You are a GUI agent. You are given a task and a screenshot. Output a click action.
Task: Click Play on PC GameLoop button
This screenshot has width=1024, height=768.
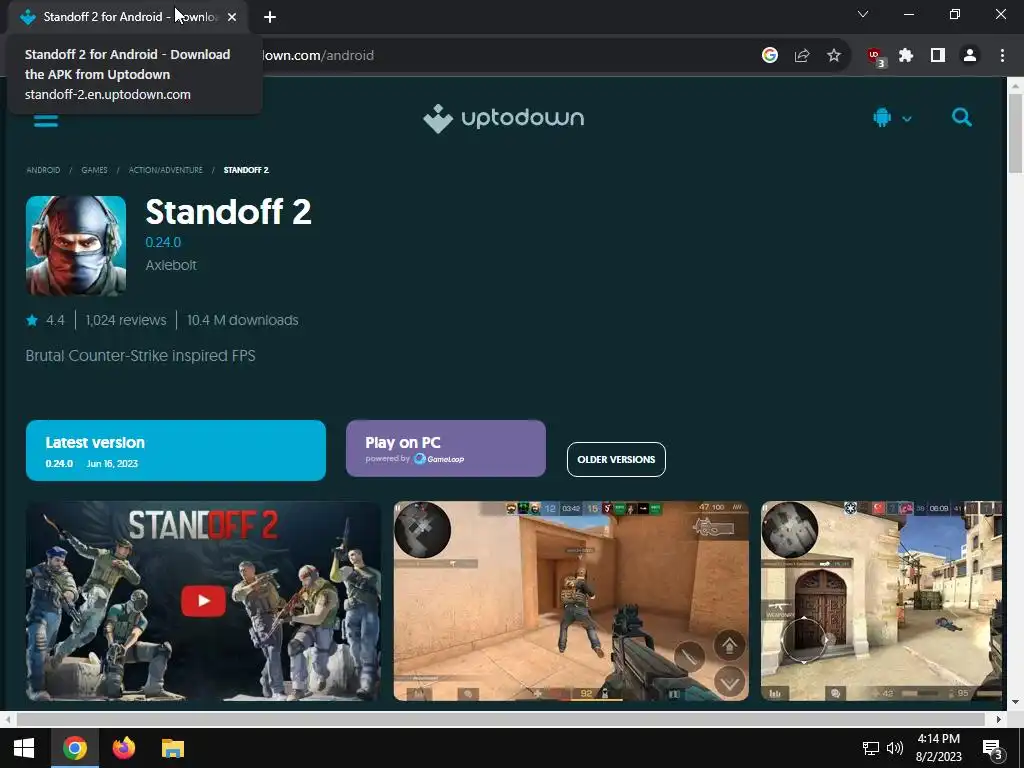tap(445, 449)
